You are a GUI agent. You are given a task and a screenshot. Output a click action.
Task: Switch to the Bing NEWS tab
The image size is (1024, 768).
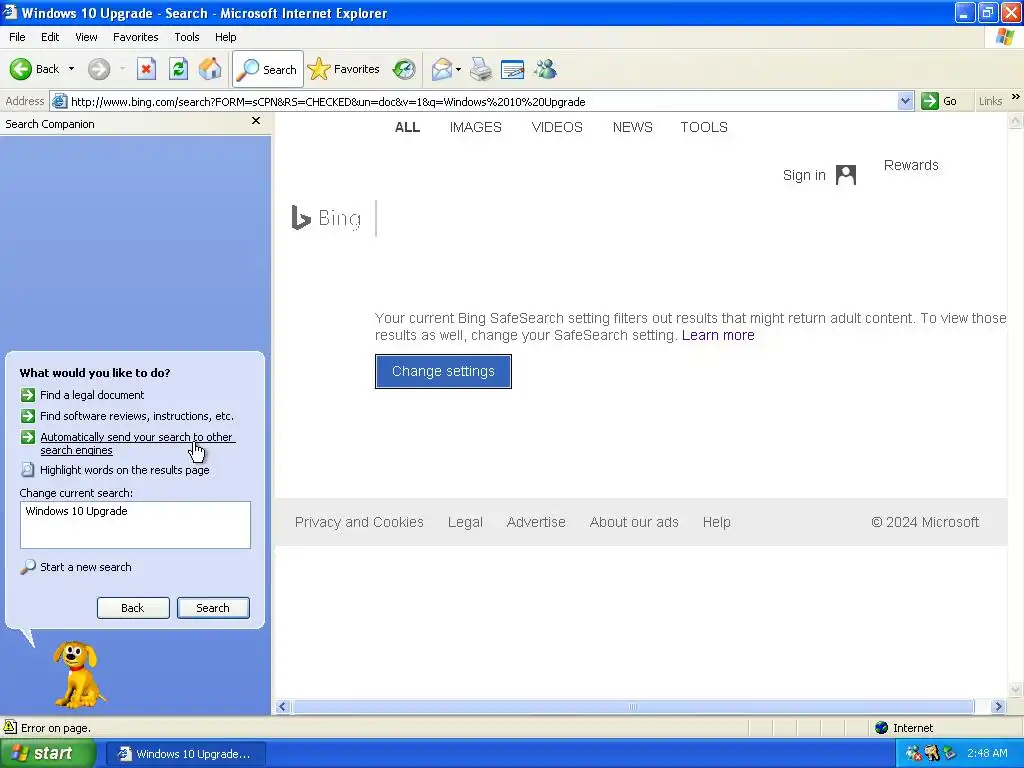click(x=632, y=127)
